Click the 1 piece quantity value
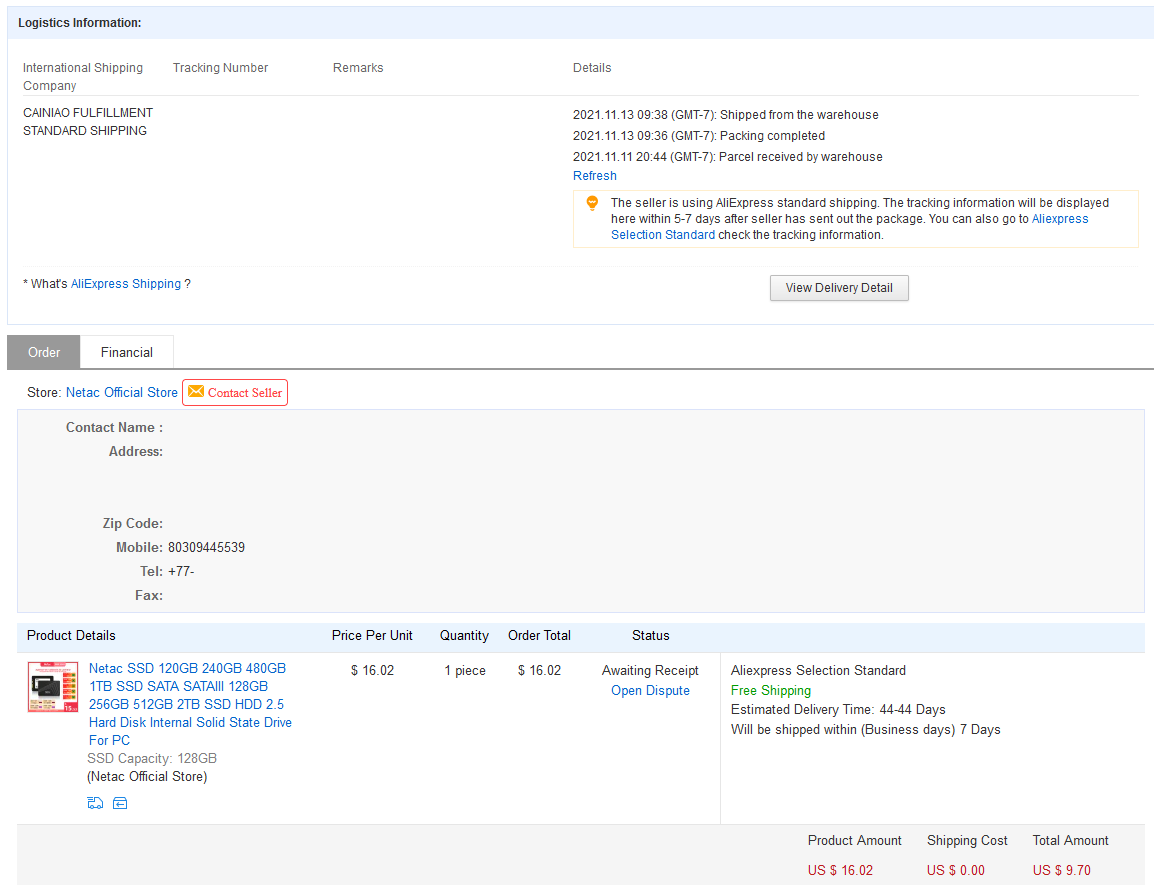This screenshot has height=890, width=1154. coord(465,671)
